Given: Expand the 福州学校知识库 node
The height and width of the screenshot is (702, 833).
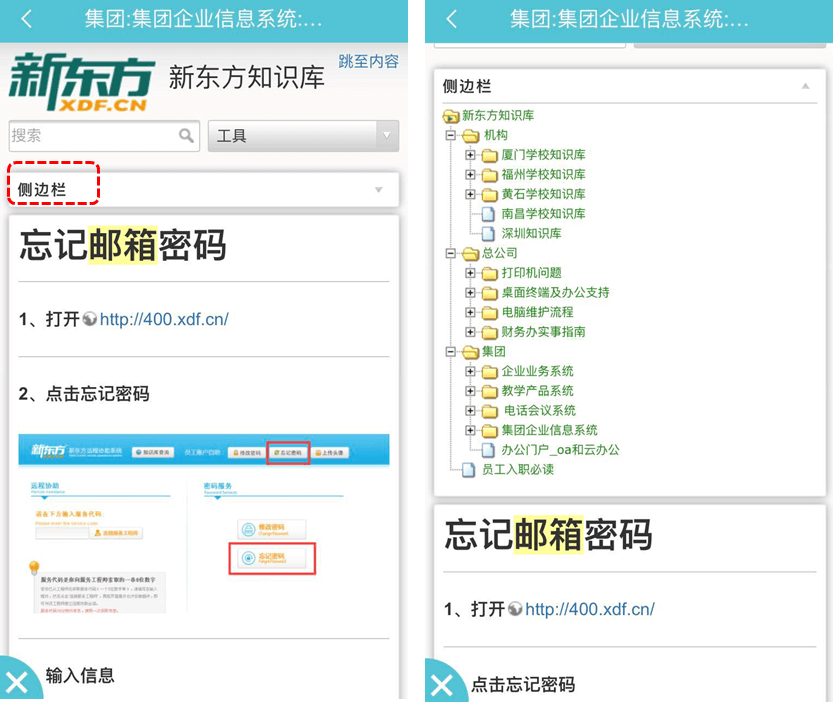Looking at the screenshot, I should pos(470,175).
